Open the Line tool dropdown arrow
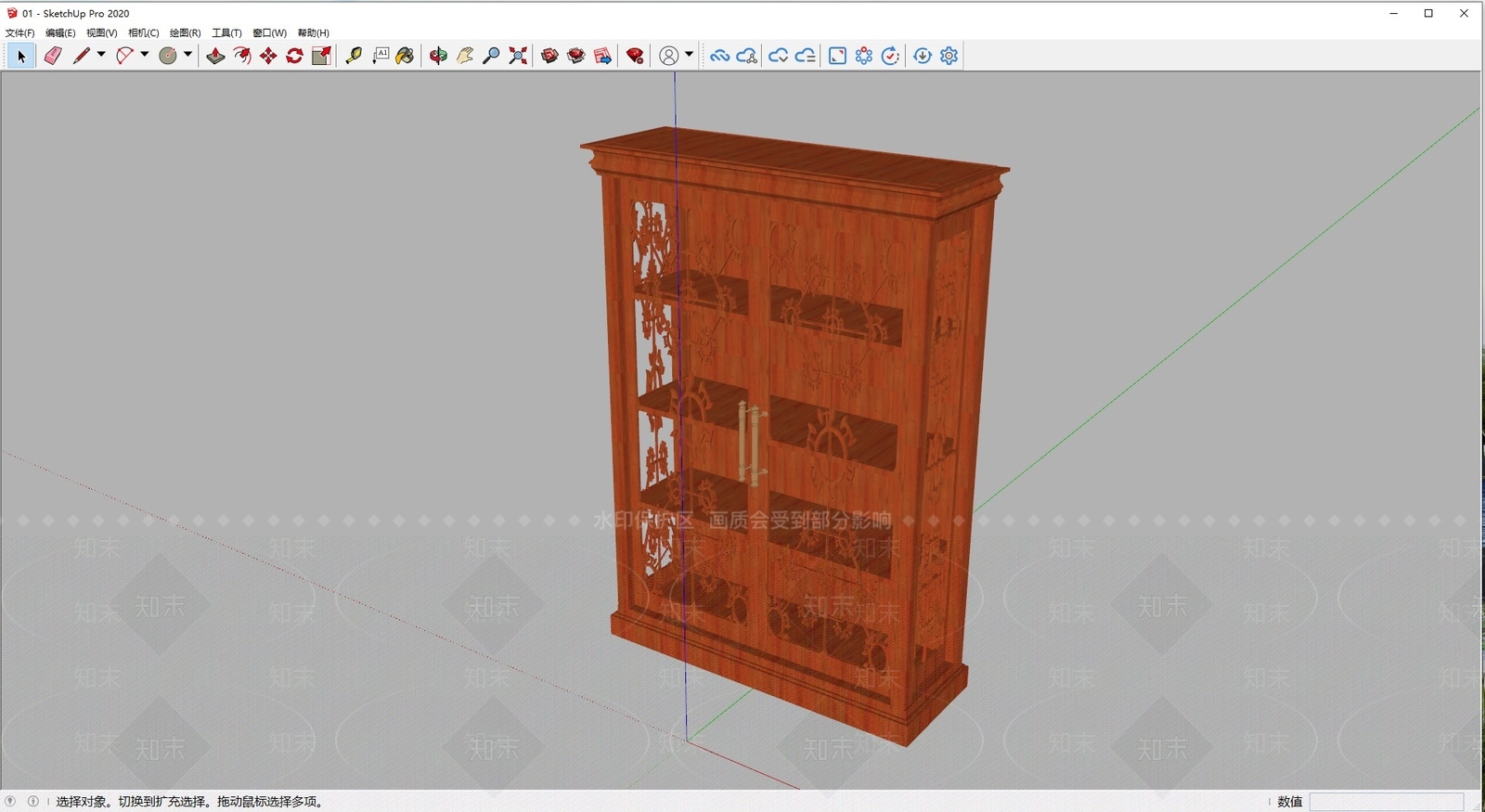 [101, 55]
